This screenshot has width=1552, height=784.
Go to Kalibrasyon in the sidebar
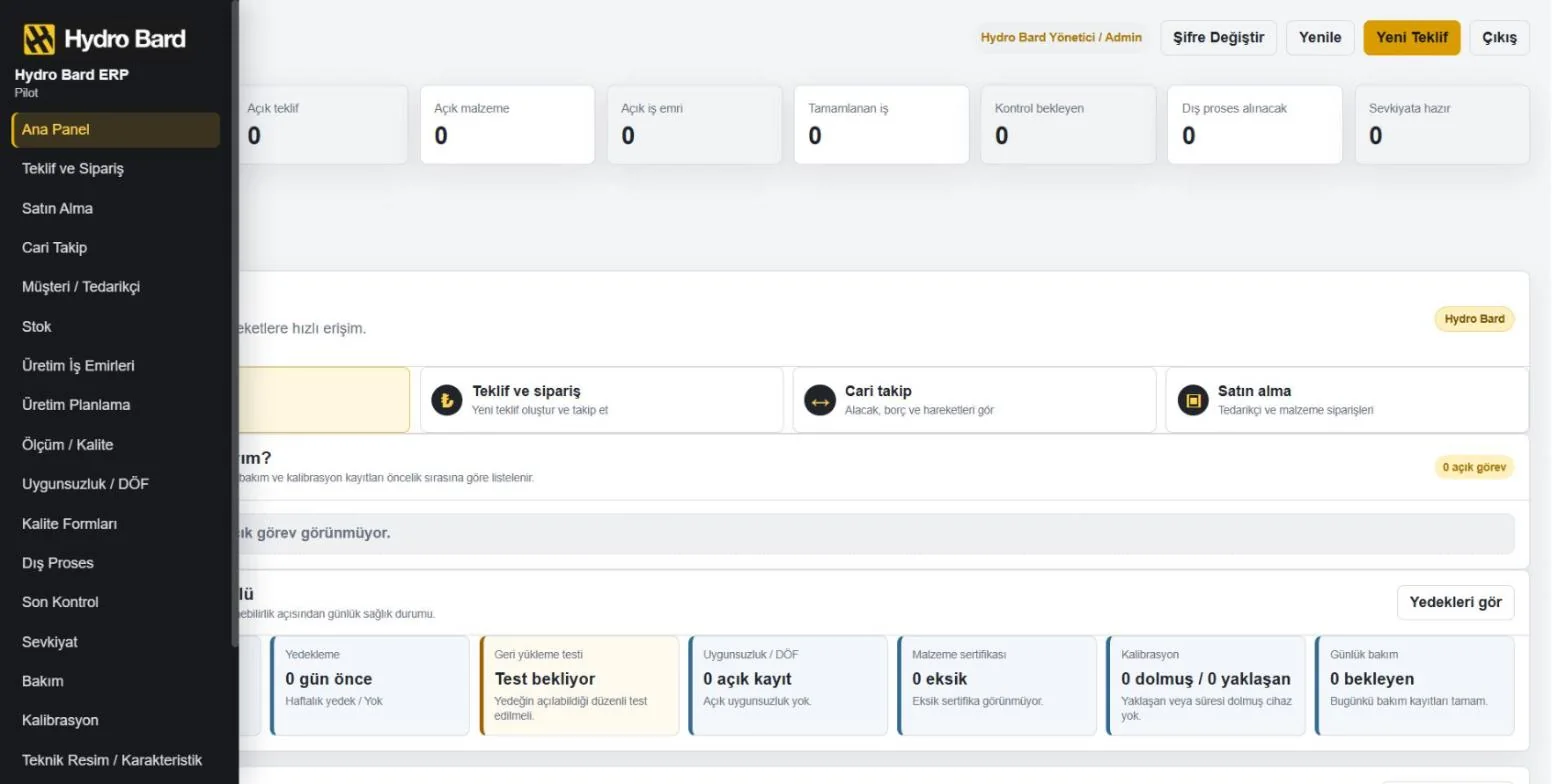pyautogui.click(x=115, y=720)
